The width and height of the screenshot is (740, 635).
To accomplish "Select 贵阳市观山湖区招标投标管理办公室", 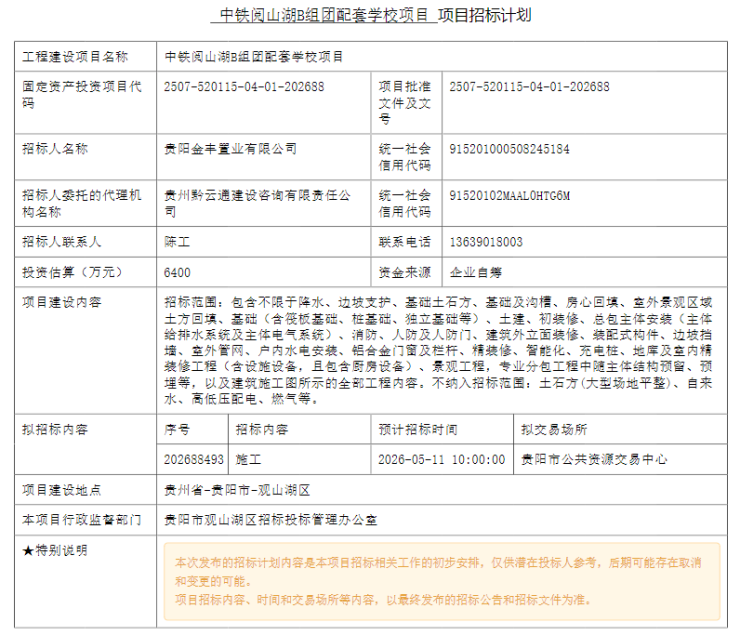I will pos(270,520).
